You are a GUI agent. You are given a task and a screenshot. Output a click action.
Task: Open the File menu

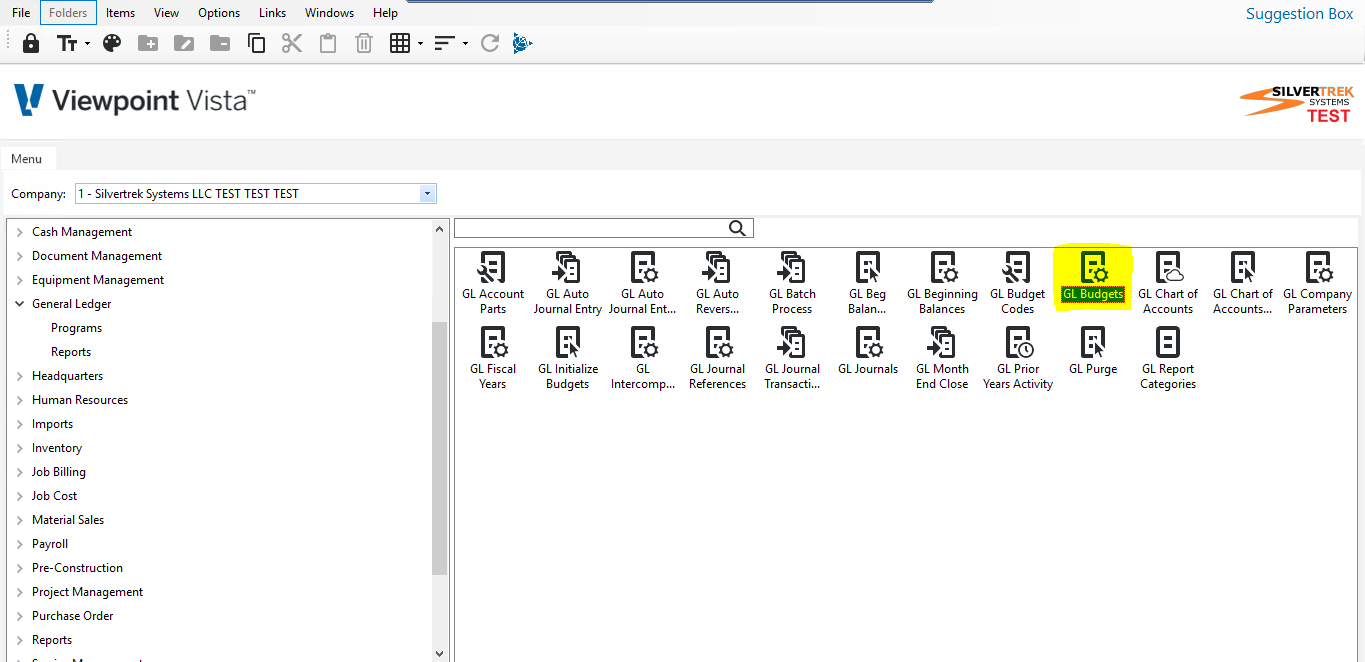(21, 13)
